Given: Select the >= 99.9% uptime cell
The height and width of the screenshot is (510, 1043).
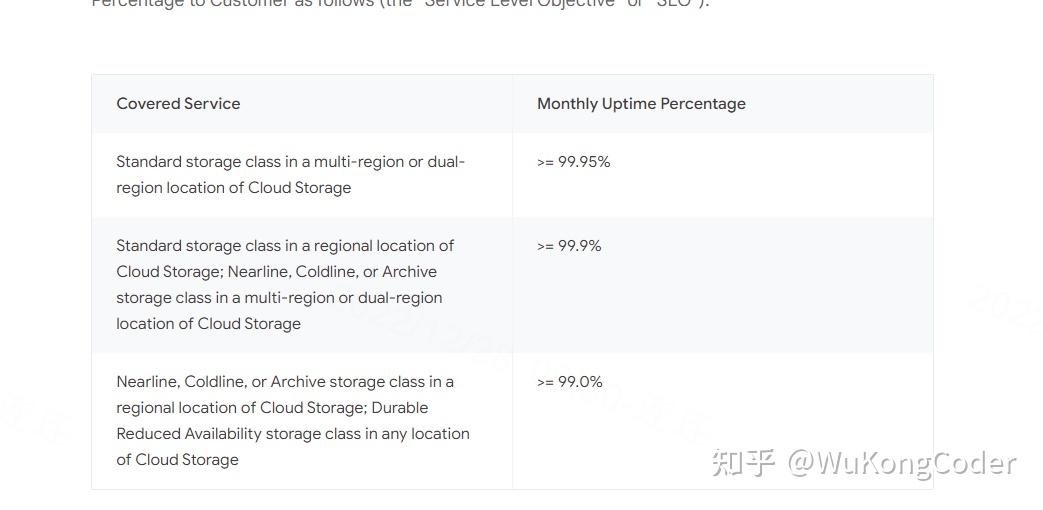Looking at the screenshot, I should (x=569, y=246).
